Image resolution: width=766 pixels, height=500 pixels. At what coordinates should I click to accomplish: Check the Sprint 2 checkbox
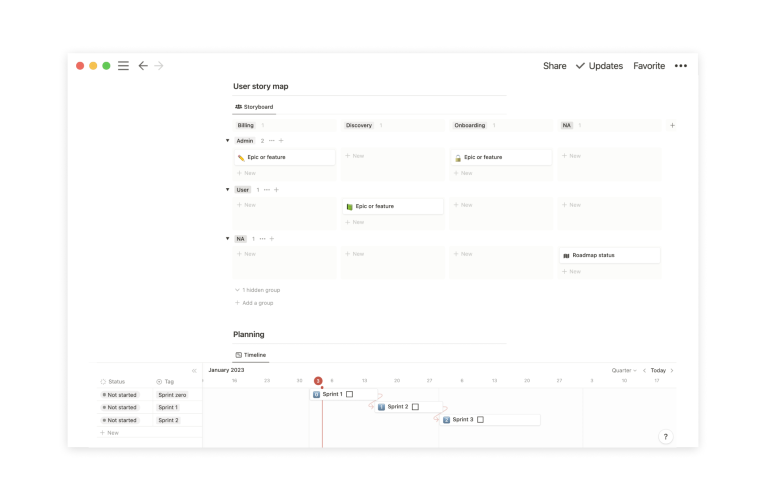pyautogui.click(x=415, y=407)
